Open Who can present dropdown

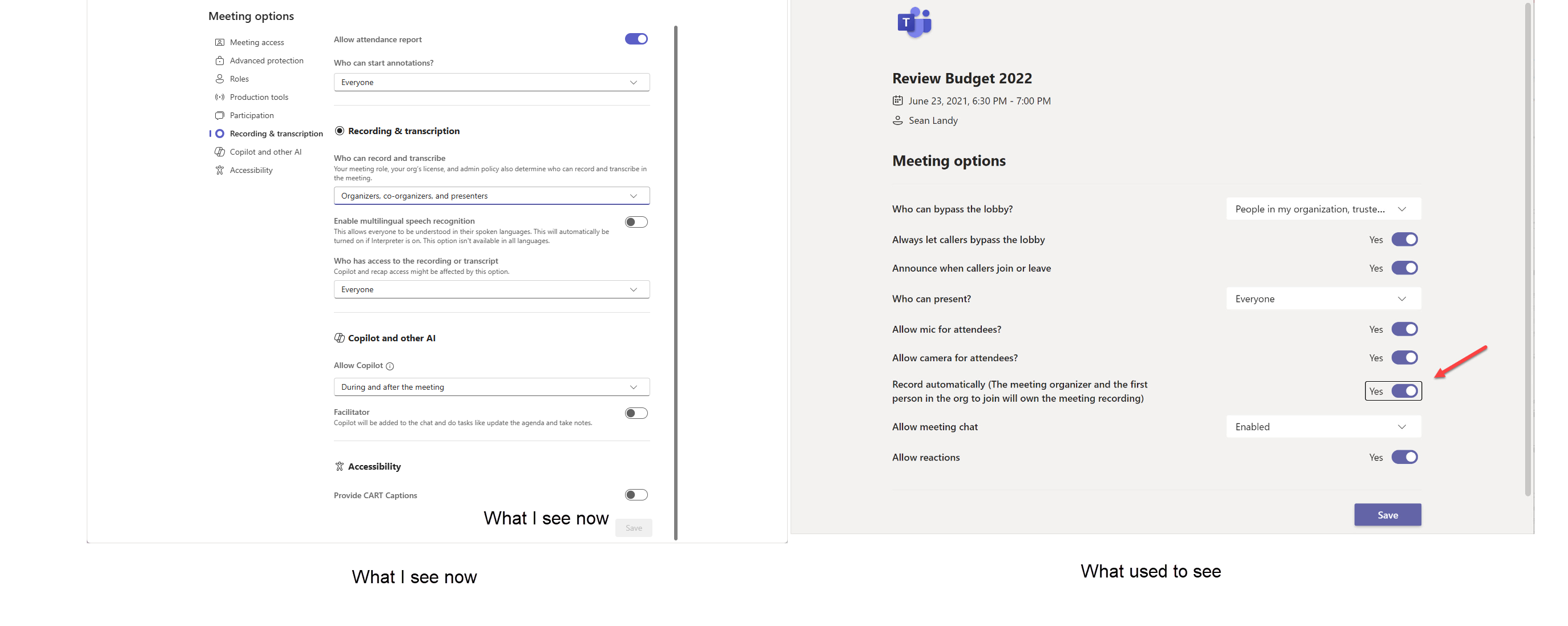(1323, 298)
